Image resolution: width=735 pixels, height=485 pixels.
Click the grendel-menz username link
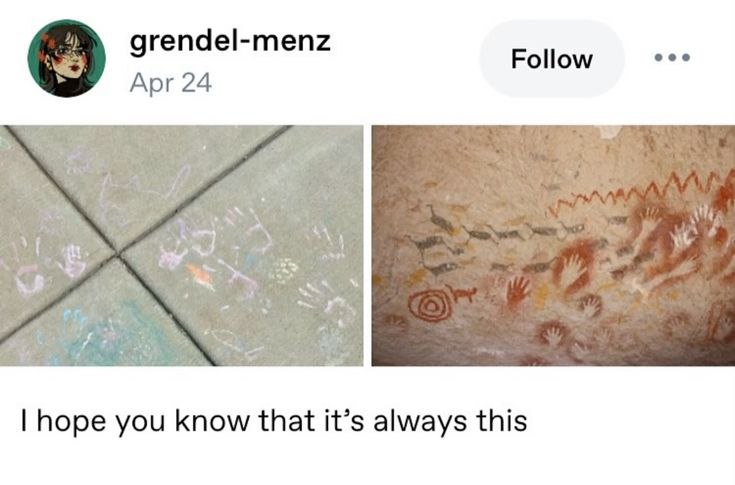pos(230,41)
